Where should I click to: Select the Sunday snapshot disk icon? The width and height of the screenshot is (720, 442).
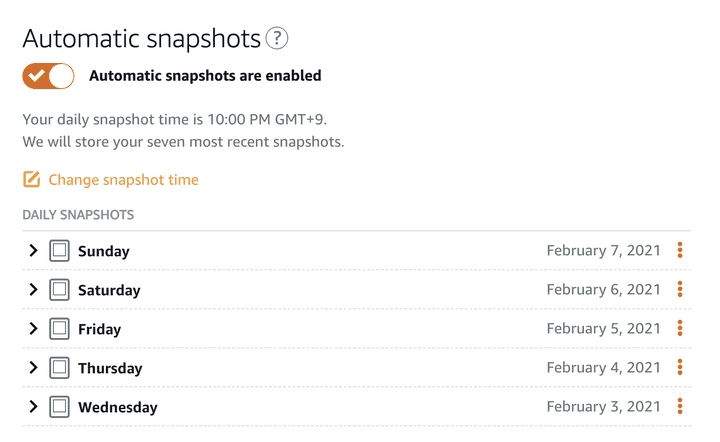(x=60, y=250)
